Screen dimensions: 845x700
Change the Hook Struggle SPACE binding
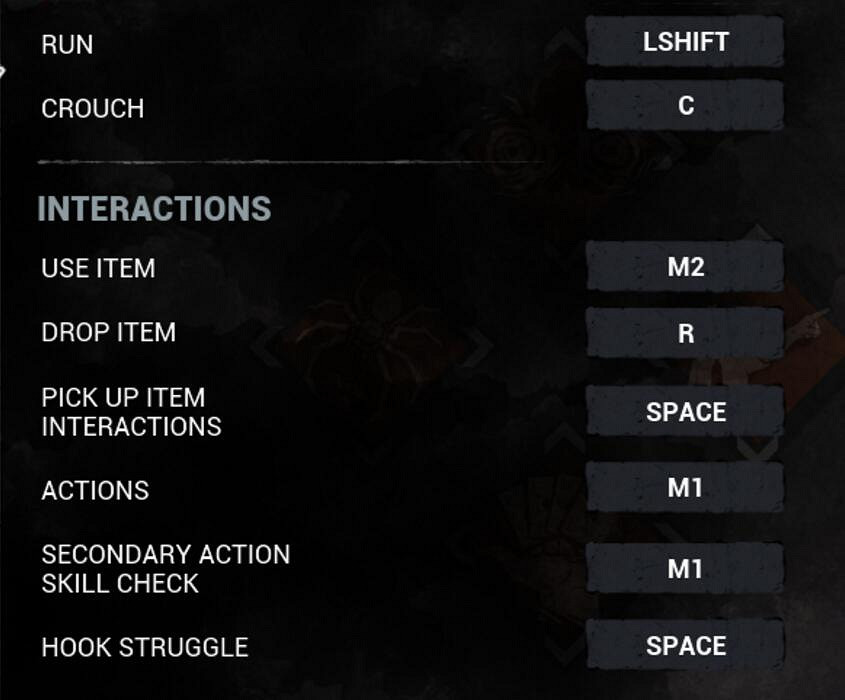[685, 646]
